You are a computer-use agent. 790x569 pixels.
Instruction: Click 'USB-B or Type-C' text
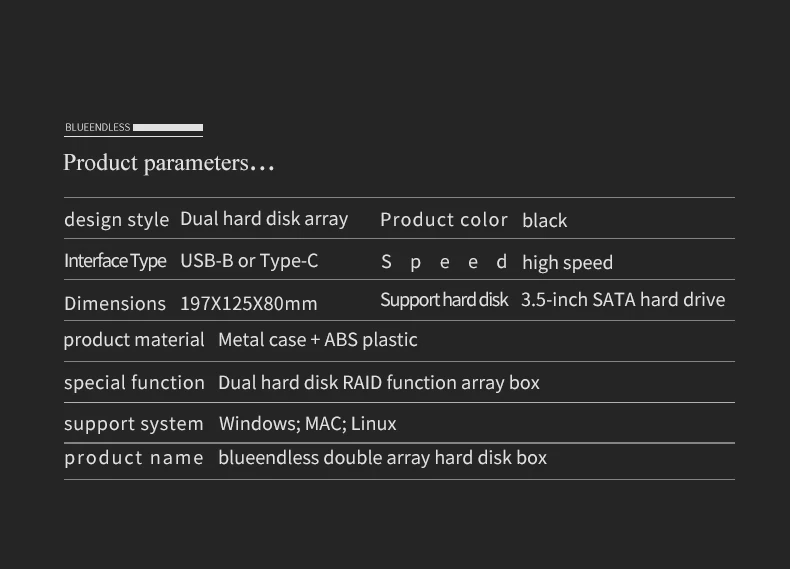(249, 261)
